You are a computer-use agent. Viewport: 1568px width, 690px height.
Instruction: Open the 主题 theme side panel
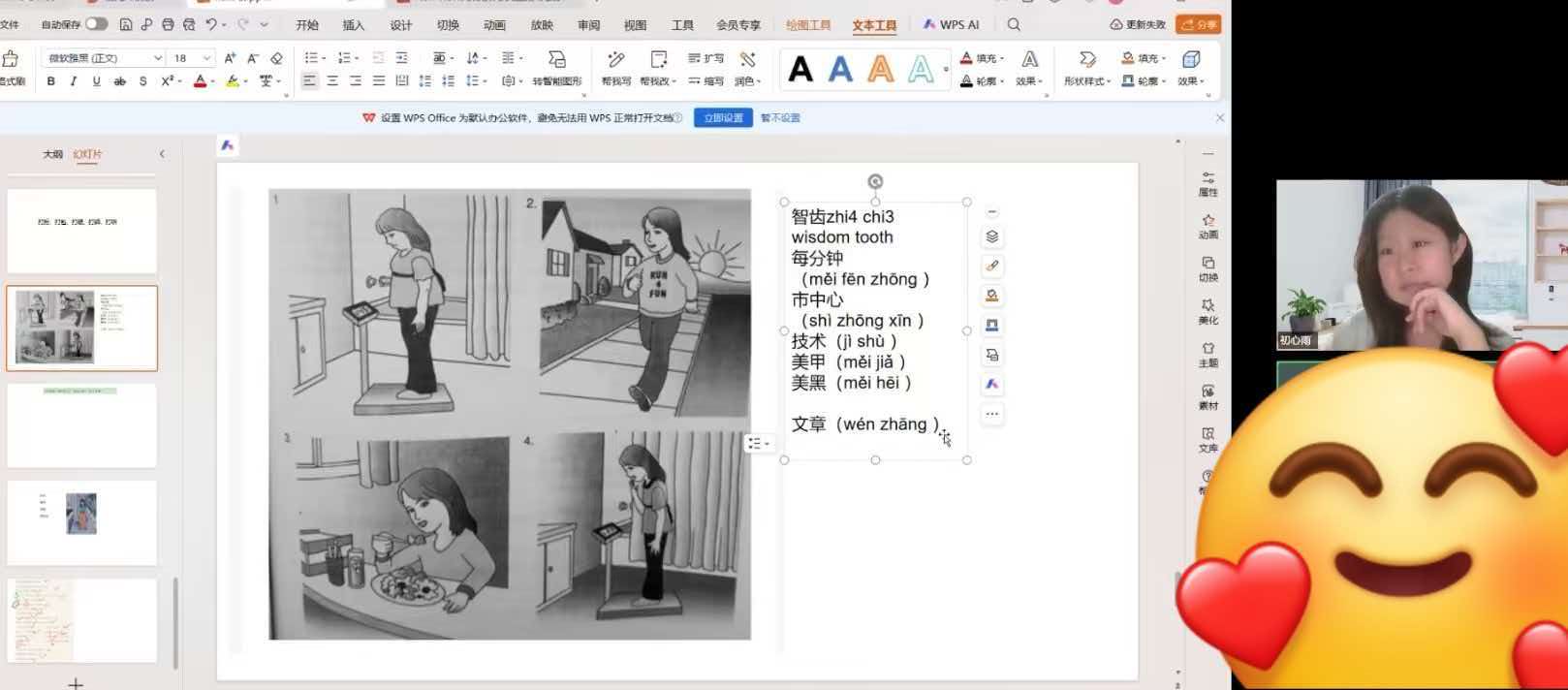[x=1207, y=354]
